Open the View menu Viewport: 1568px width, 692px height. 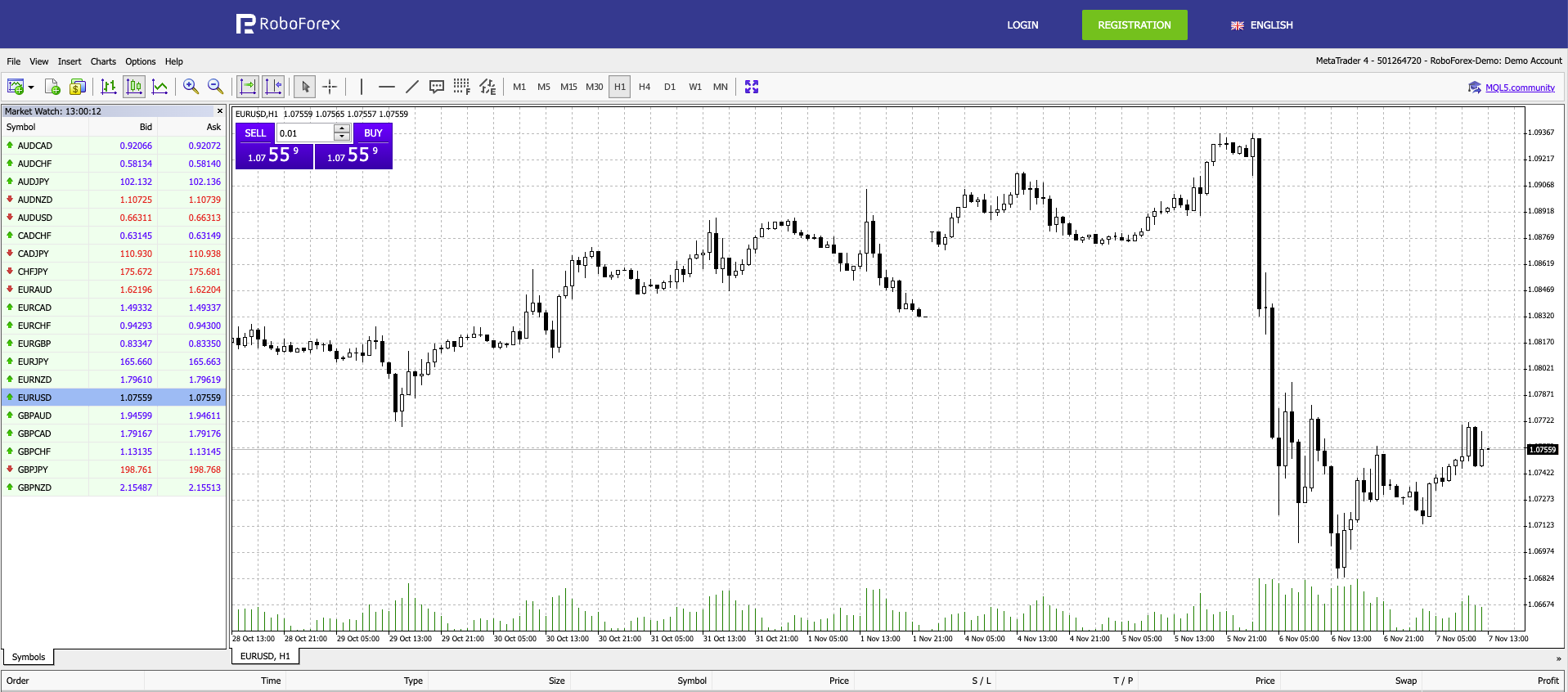pyautogui.click(x=39, y=61)
